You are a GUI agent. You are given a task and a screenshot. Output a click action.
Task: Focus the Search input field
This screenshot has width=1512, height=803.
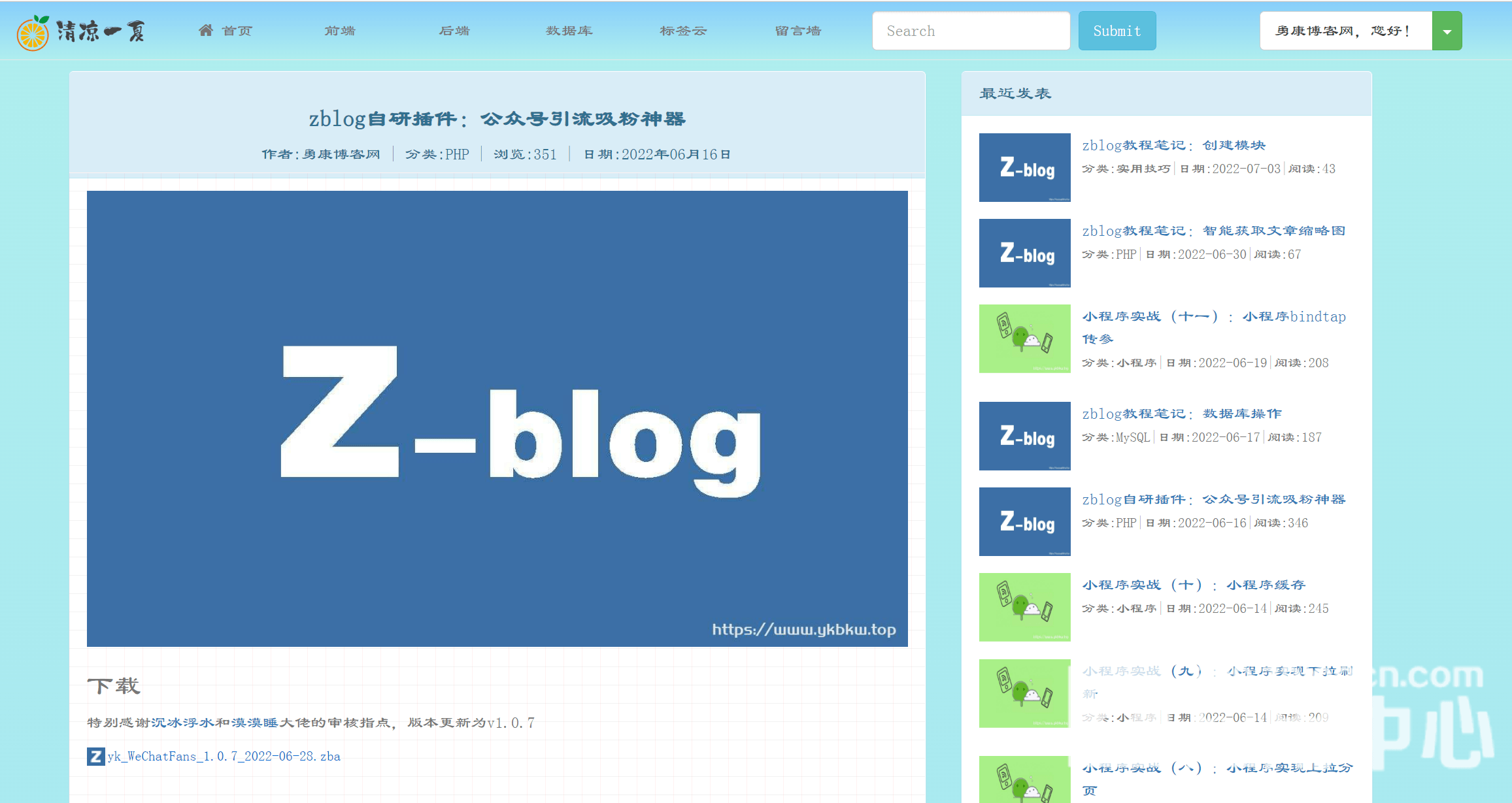[x=971, y=31]
